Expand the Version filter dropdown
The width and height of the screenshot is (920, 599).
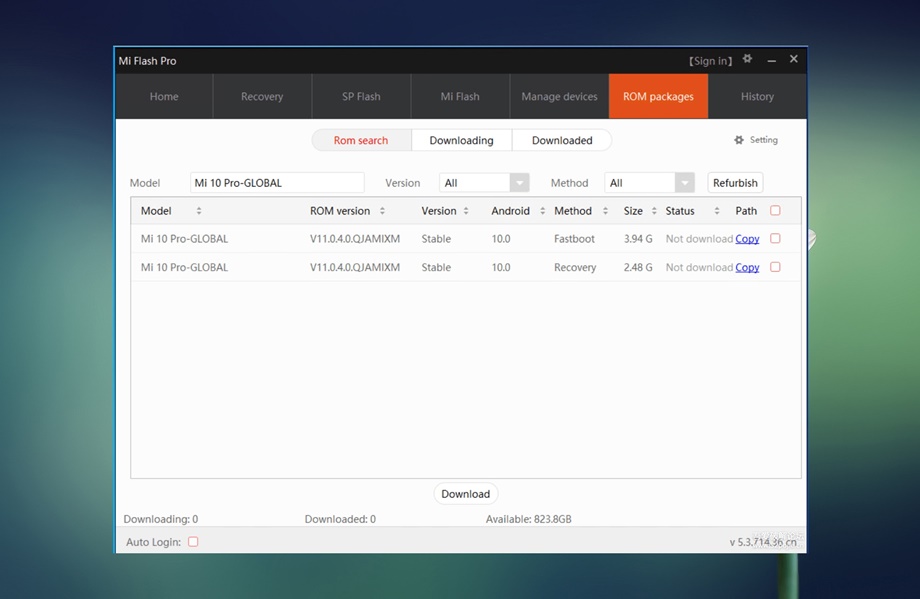tap(519, 183)
